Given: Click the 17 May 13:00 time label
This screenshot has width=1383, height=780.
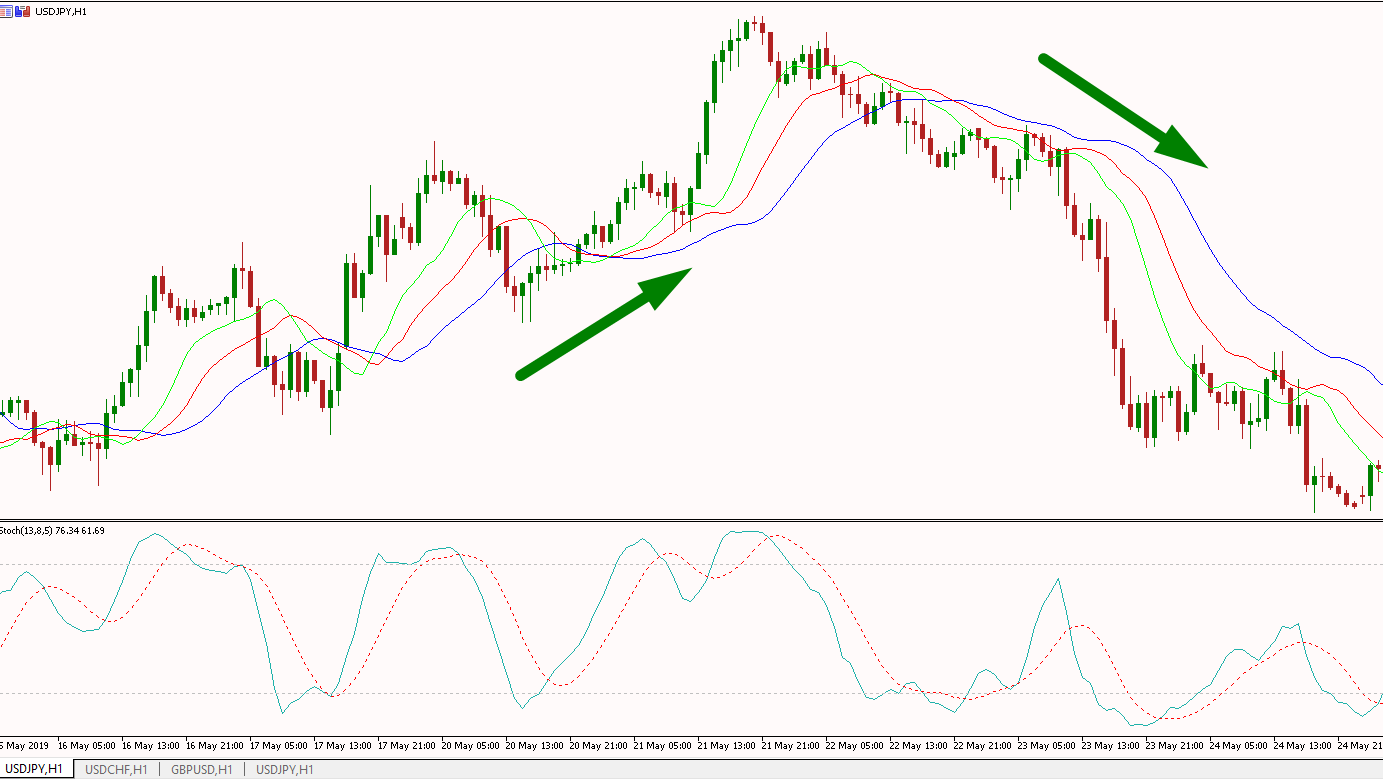Looking at the screenshot, I should pos(343,746).
